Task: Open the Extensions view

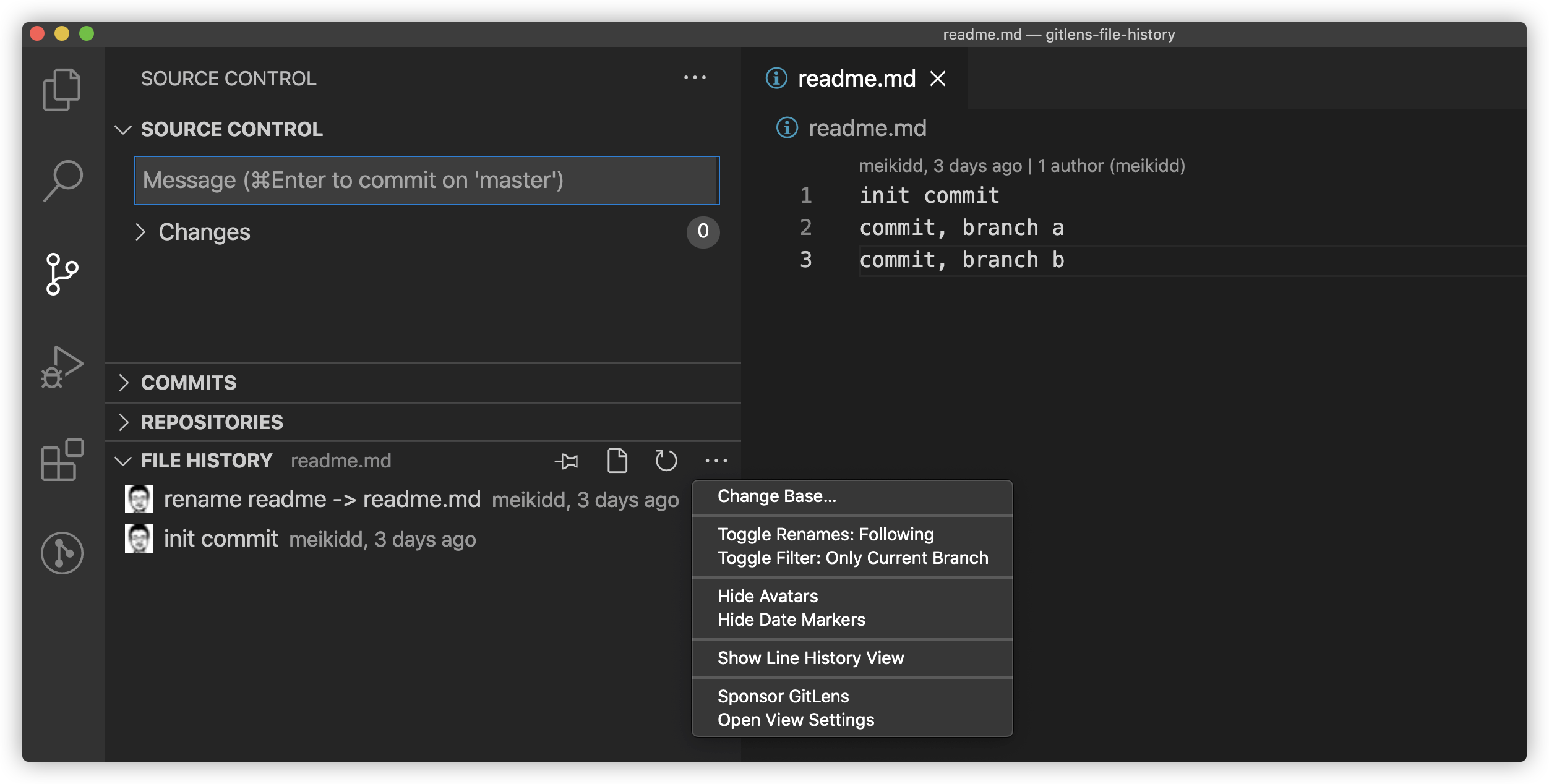Action: [x=62, y=460]
